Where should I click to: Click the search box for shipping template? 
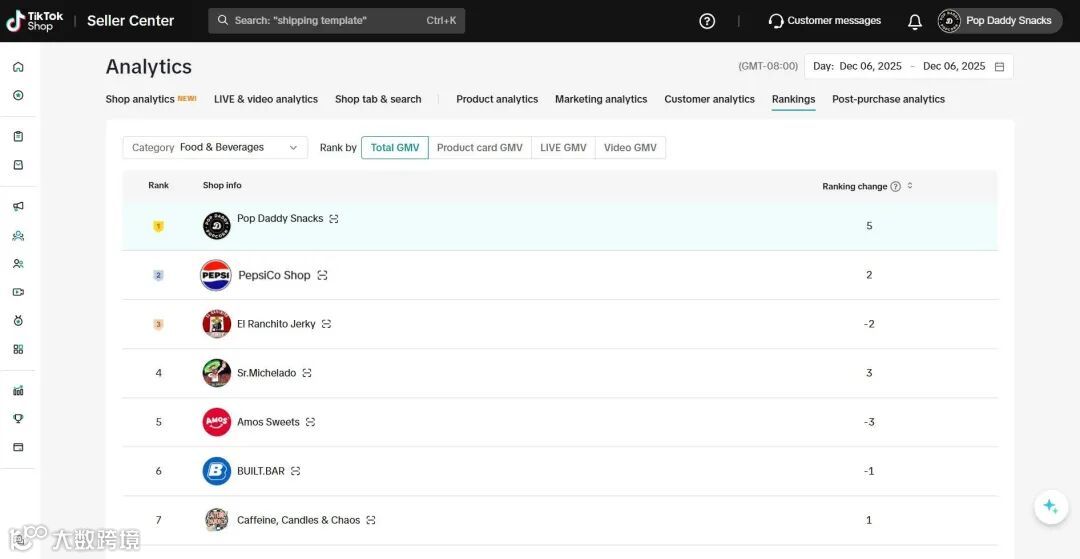coord(336,21)
